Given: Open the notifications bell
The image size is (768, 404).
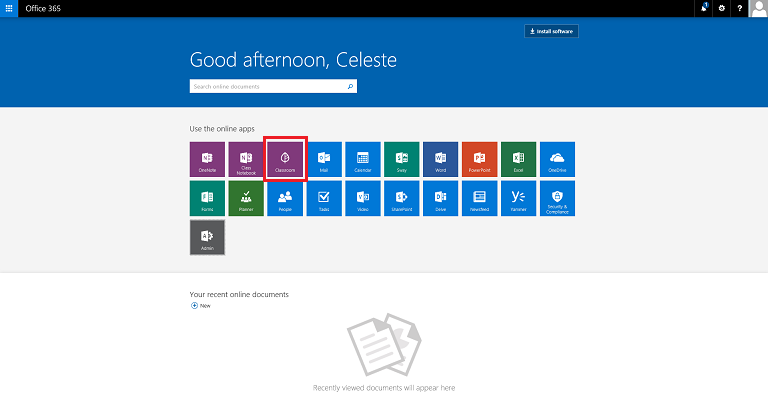Looking at the screenshot, I should pos(704,8).
